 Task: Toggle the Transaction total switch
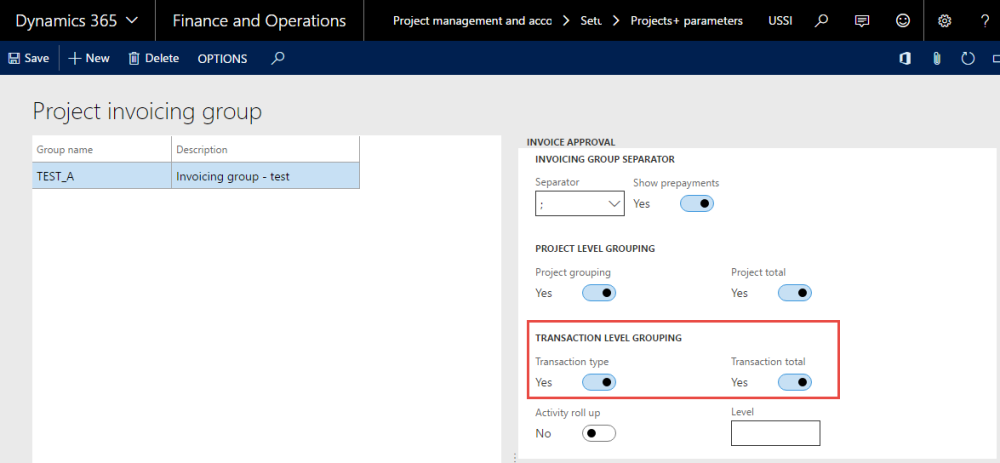coord(795,382)
